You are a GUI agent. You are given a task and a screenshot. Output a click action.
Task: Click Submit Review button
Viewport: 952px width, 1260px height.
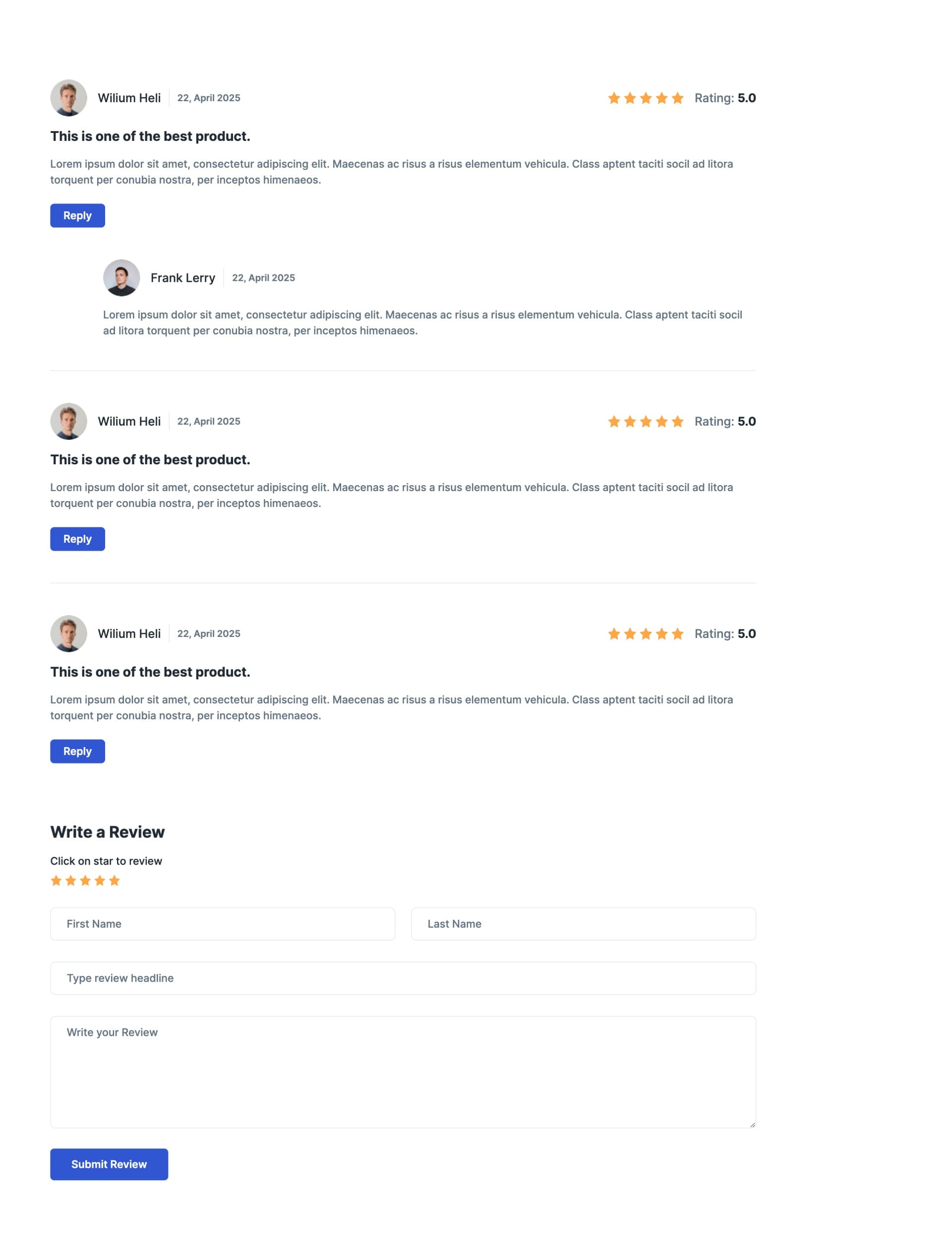(x=109, y=1163)
